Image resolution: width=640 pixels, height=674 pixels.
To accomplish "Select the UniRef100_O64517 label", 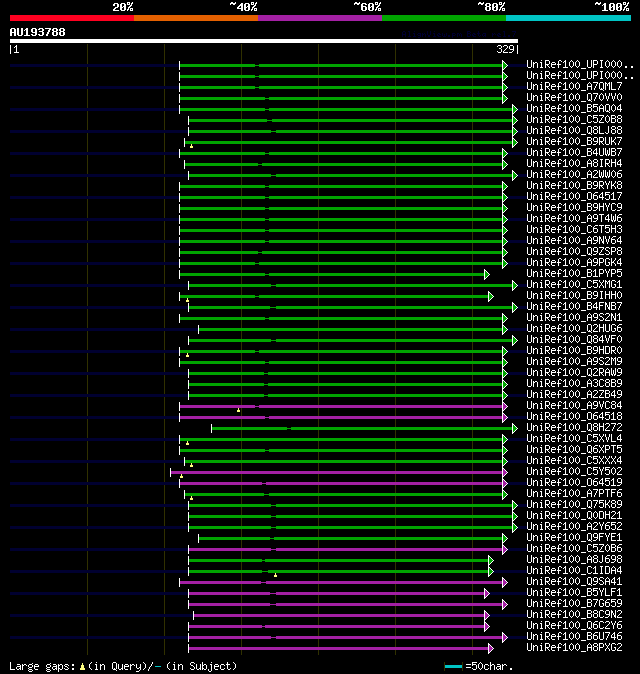I will [574, 196].
